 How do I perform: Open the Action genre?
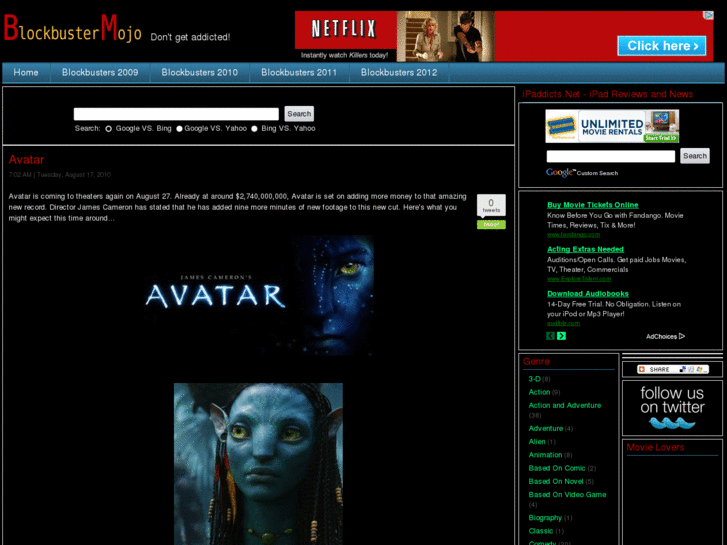[539, 392]
